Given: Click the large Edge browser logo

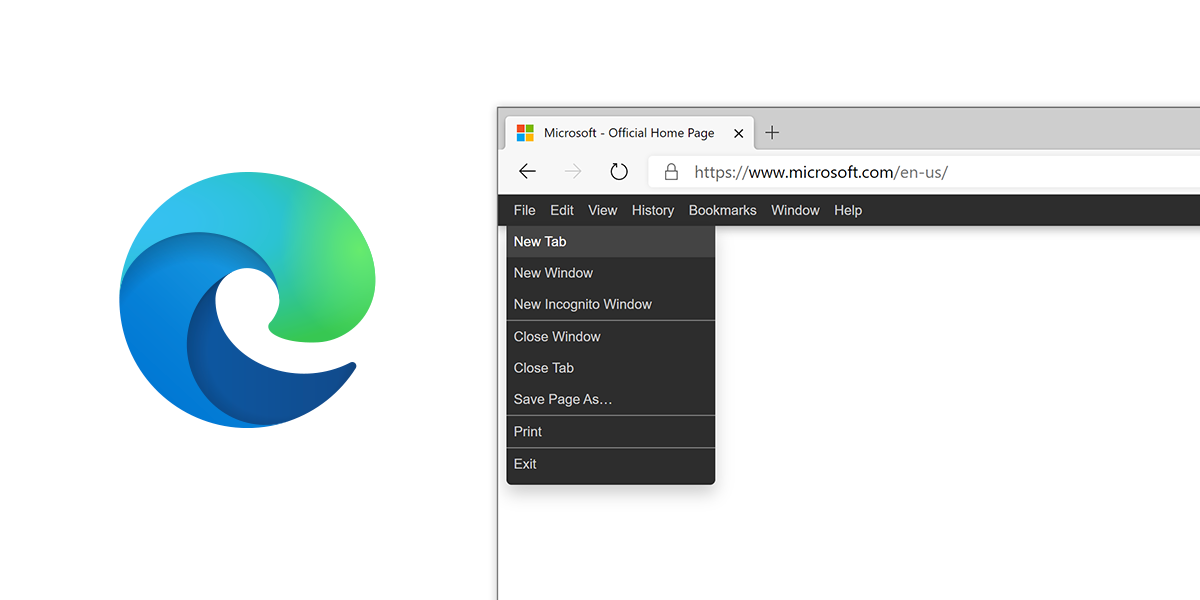Looking at the screenshot, I should [x=247, y=300].
